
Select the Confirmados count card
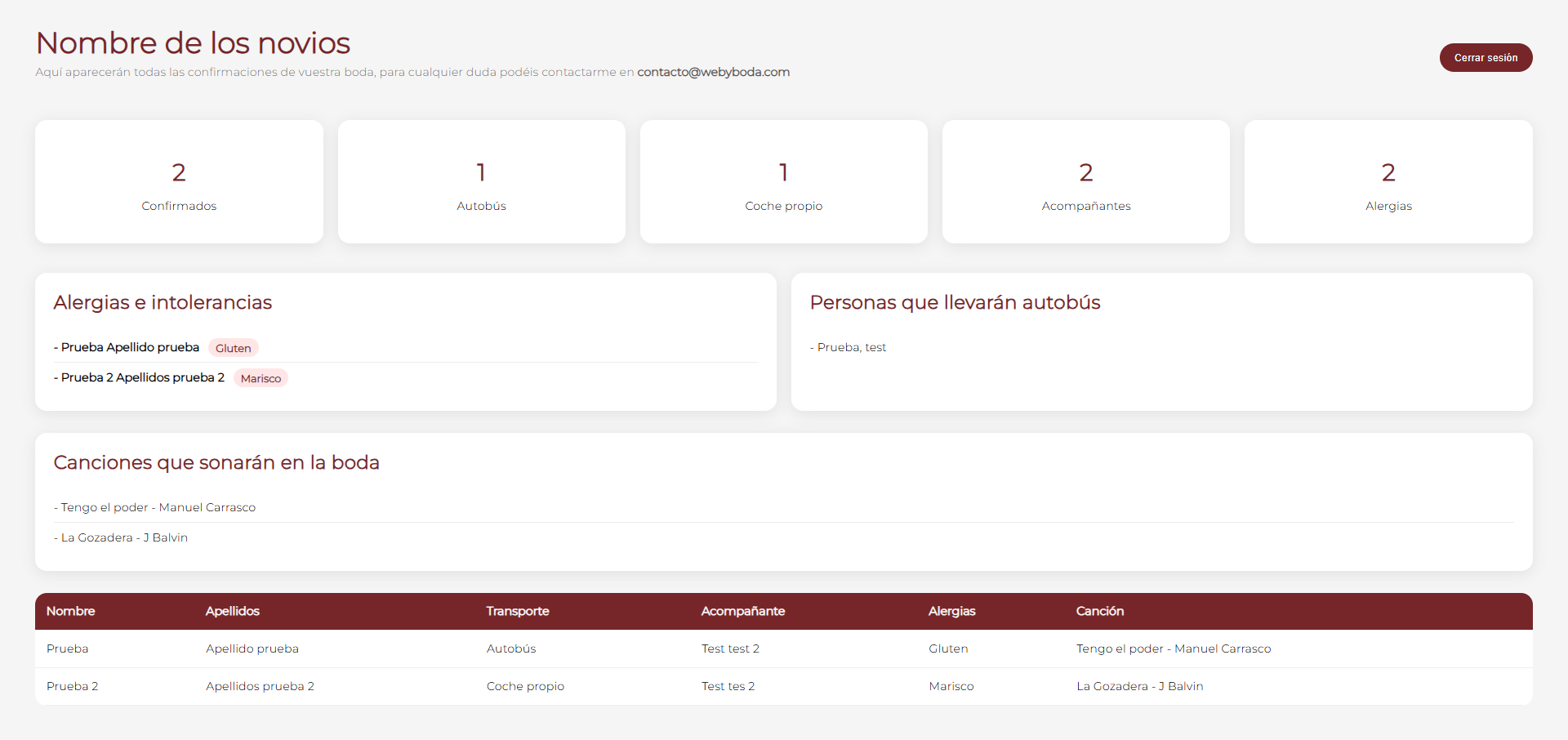(179, 181)
